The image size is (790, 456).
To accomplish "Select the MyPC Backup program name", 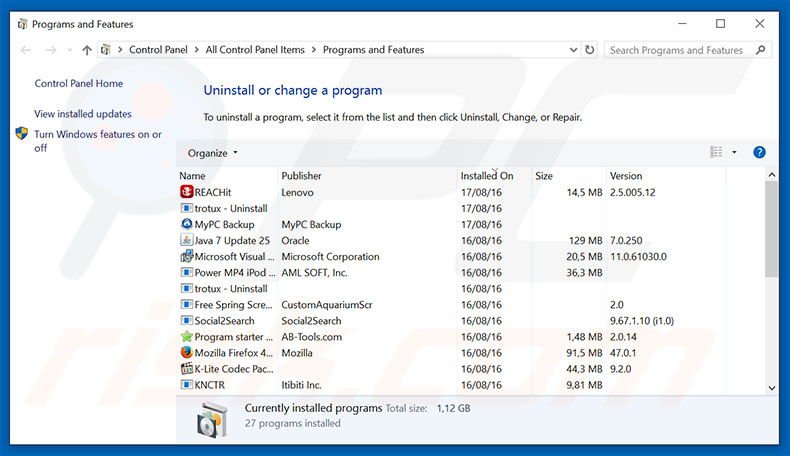I will 224,224.
